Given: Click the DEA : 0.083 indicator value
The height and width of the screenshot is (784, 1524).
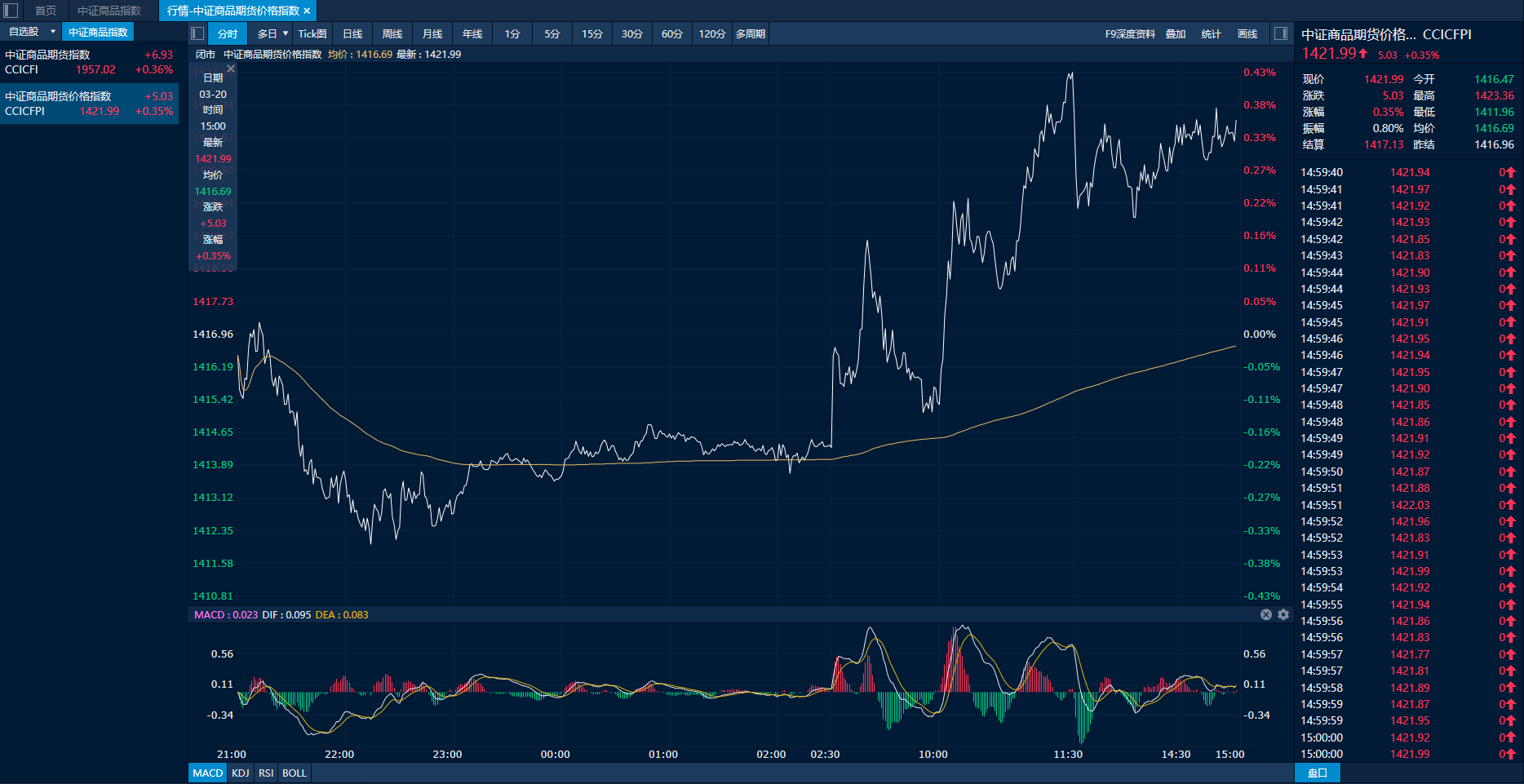Looking at the screenshot, I should (342, 614).
